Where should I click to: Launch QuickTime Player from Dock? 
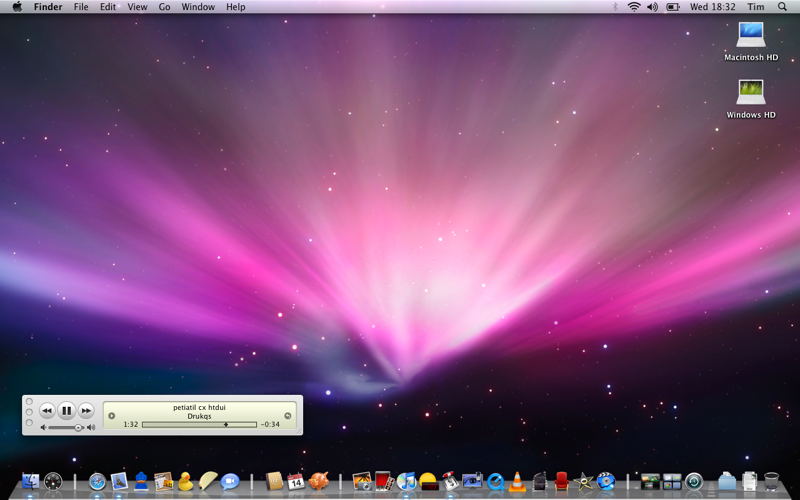(495, 481)
